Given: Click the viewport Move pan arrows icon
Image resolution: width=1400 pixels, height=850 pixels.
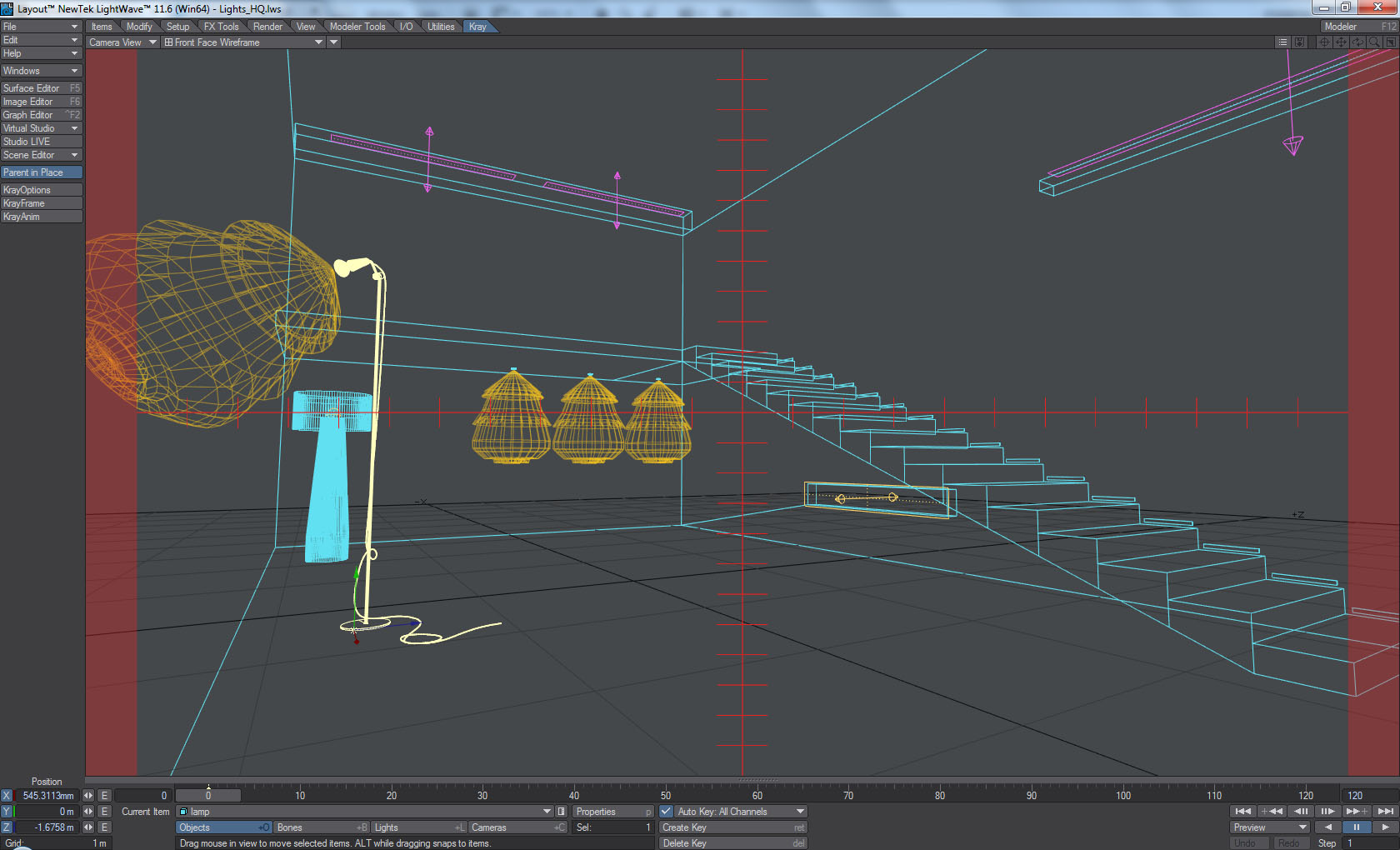Looking at the screenshot, I should click(x=1341, y=42).
